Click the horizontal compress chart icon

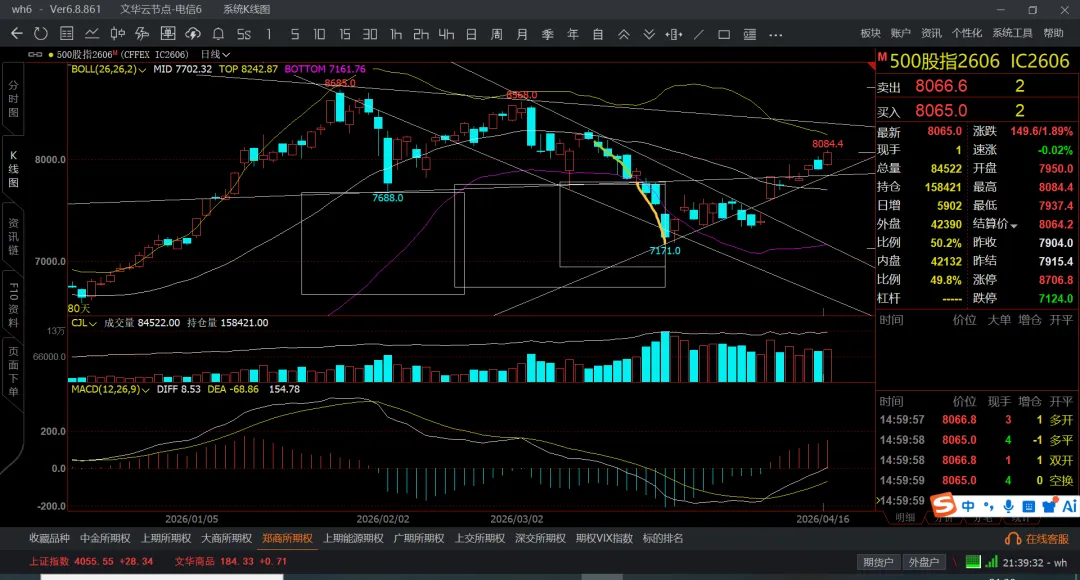coord(674,34)
